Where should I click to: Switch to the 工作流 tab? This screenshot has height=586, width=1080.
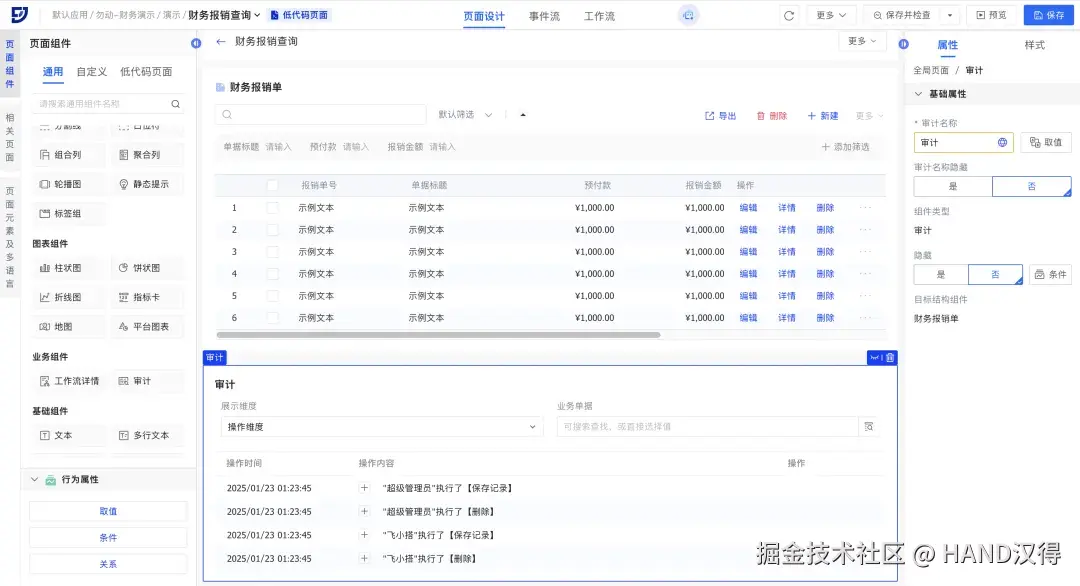coord(599,16)
